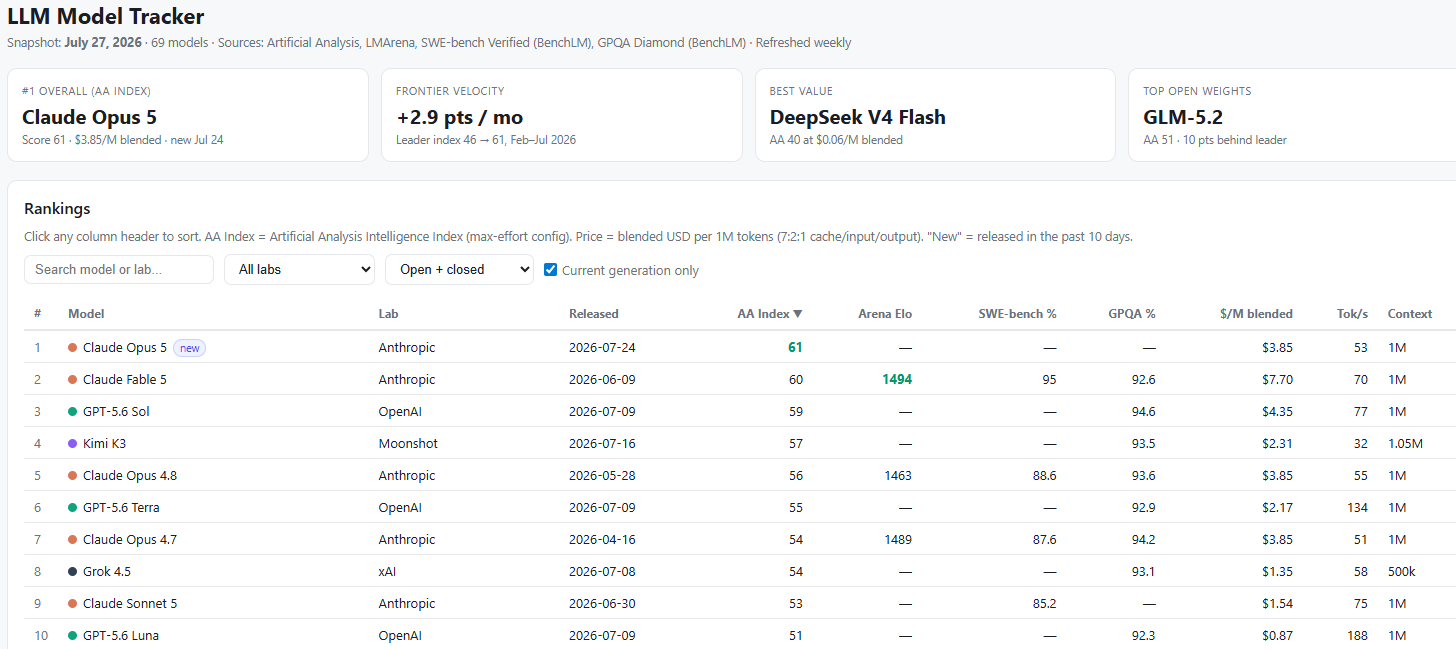Sort by the Tok/s column header
The height and width of the screenshot is (649, 1456).
(1352, 313)
